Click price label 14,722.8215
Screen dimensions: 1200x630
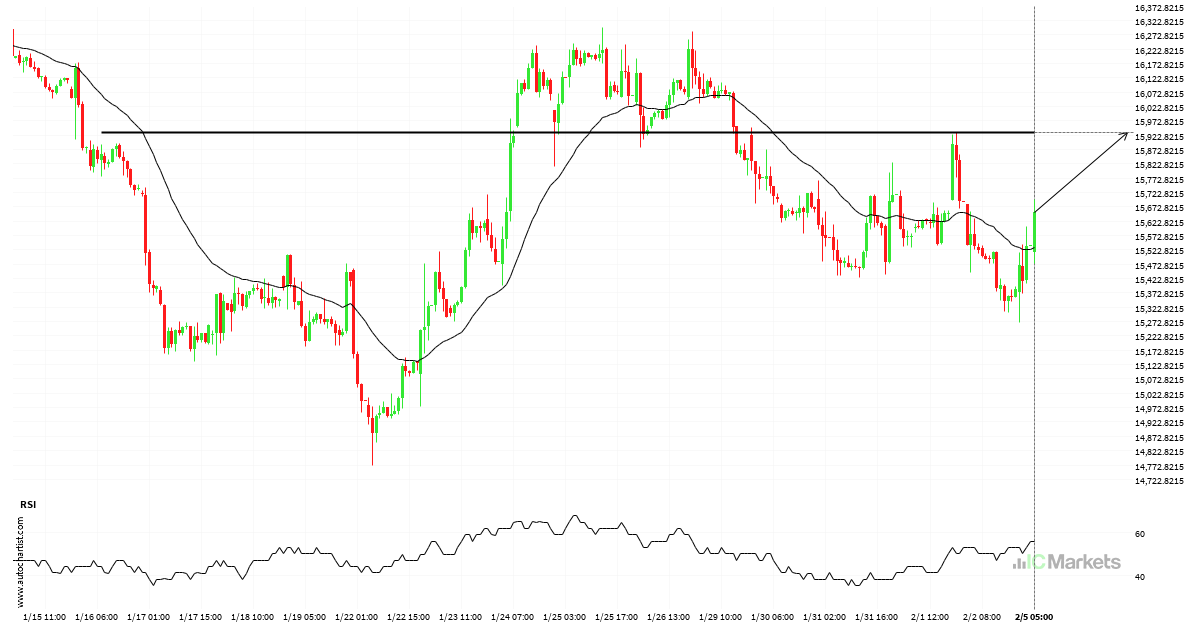click(x=1160, y=481)
